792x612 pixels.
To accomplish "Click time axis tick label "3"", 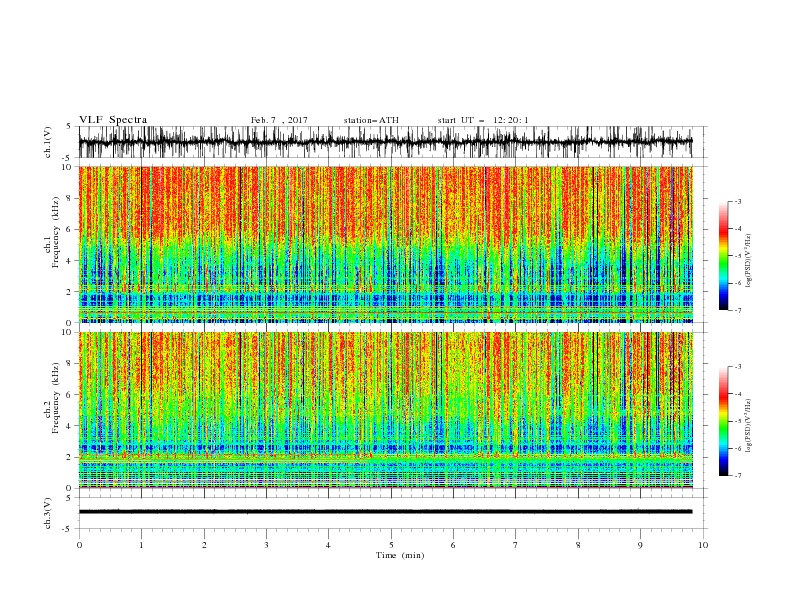I will tap(266, 545).
